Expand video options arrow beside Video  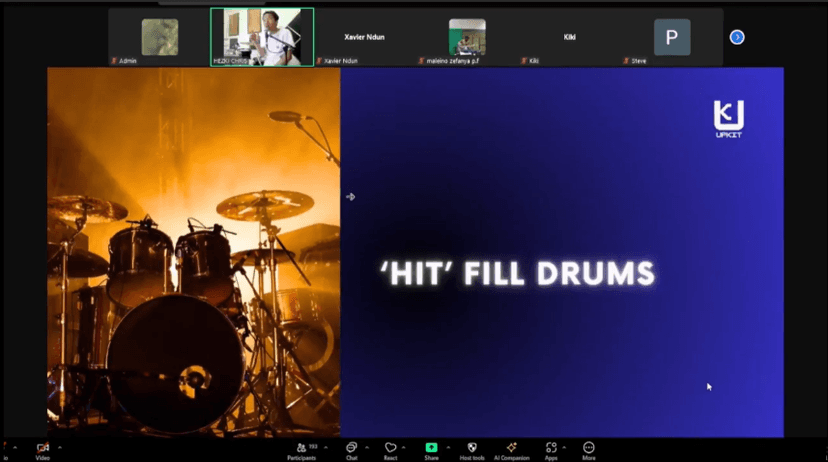click(60, 447)
